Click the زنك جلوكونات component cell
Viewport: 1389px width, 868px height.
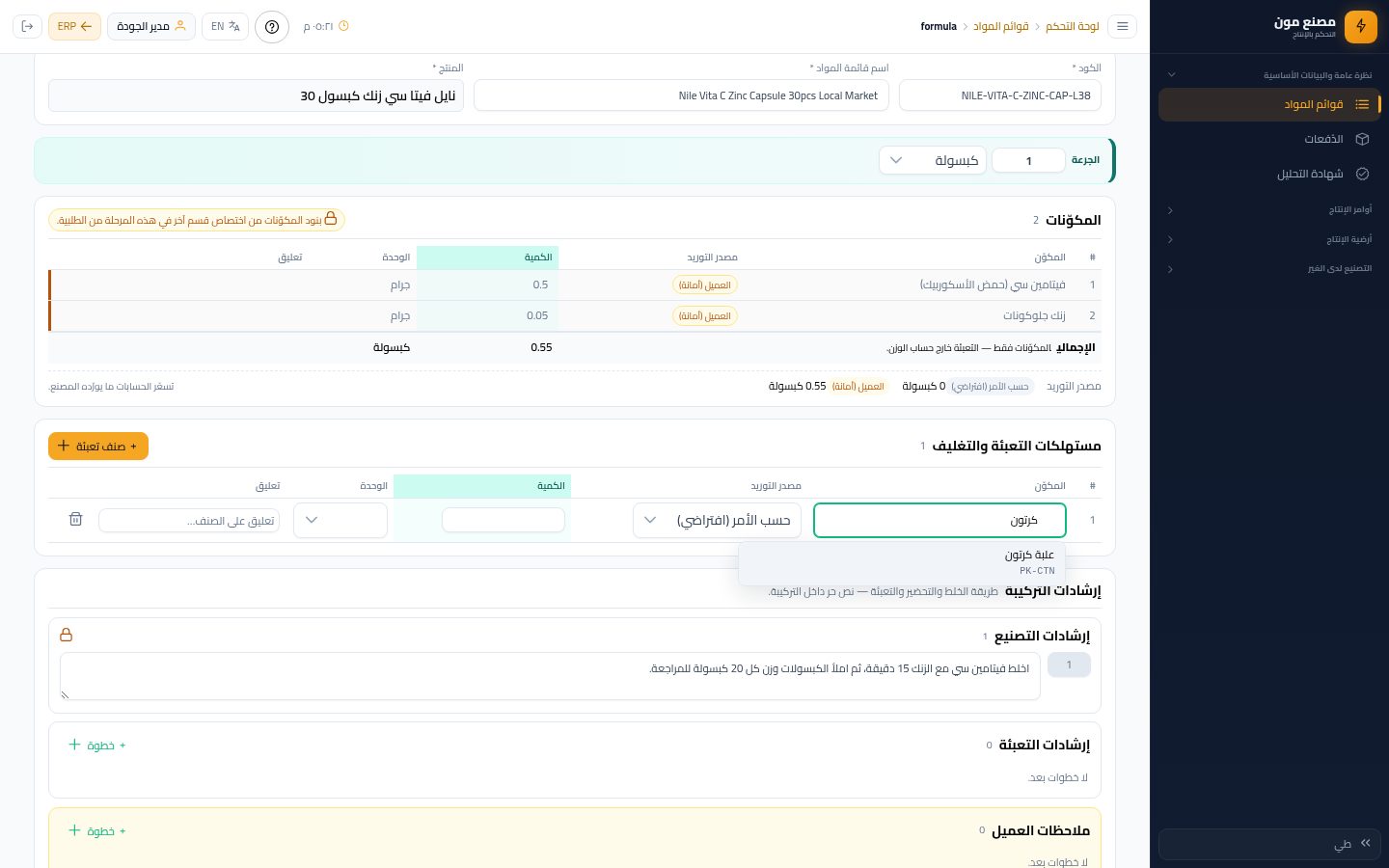pos(1034,315)
